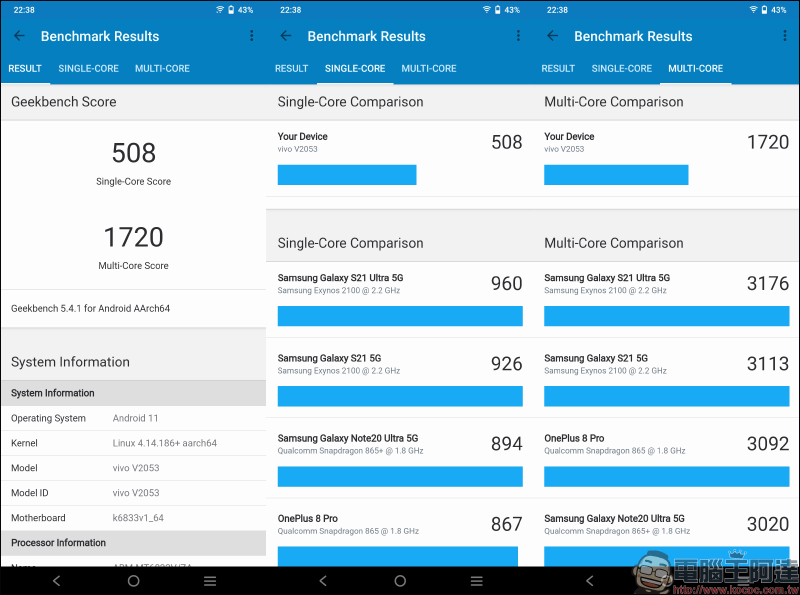Viewport: 800px width, 595px height.
Task: Select SINGLE-CORE tab on third screen
Action: 621,68
